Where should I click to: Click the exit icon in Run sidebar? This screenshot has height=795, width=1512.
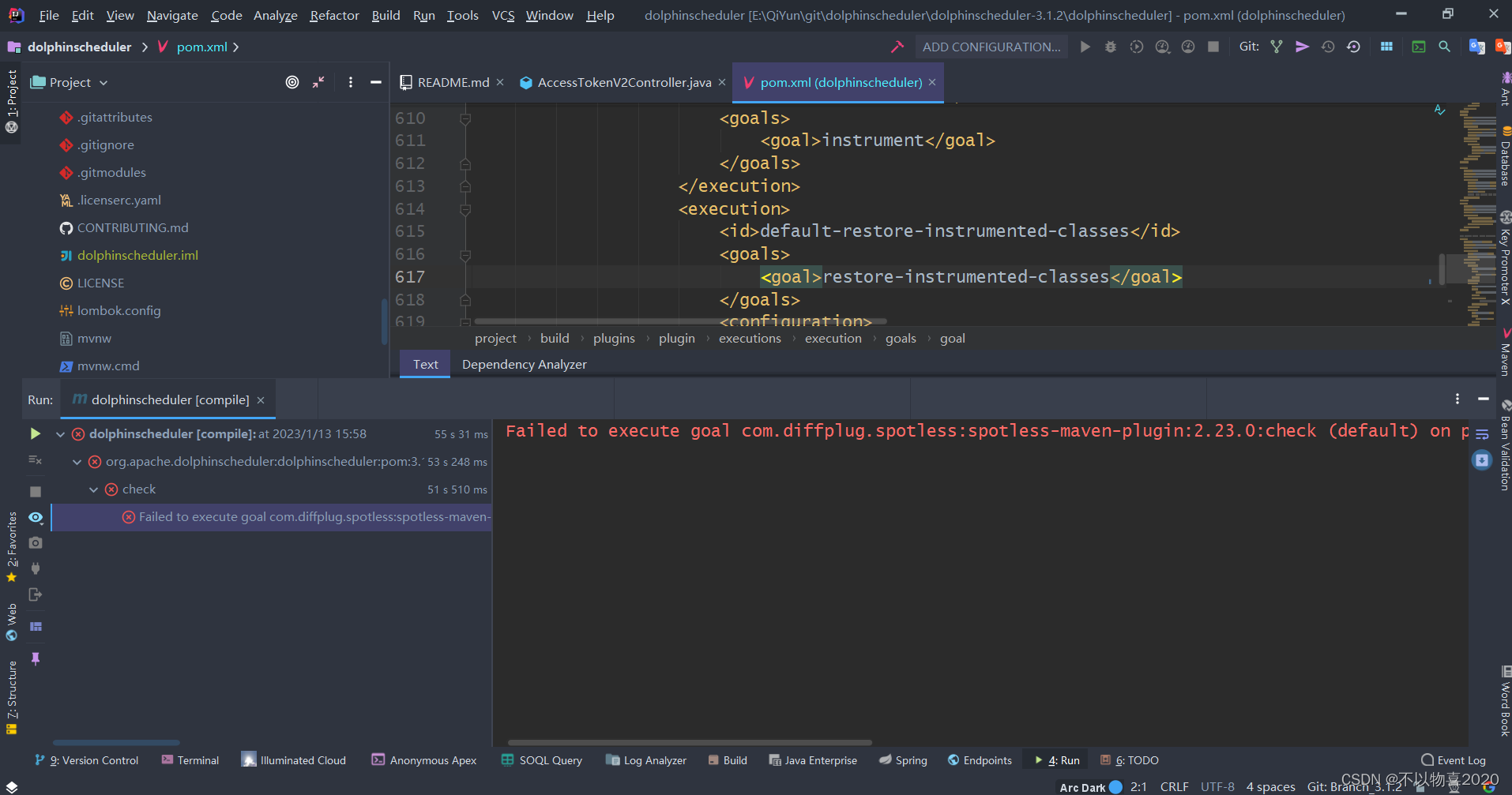click(36, 594)
